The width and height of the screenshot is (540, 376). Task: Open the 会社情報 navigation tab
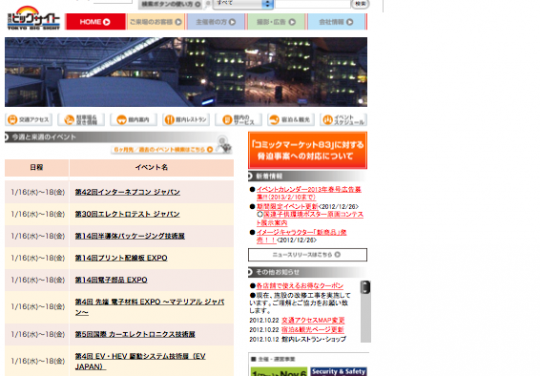(336, 22)
